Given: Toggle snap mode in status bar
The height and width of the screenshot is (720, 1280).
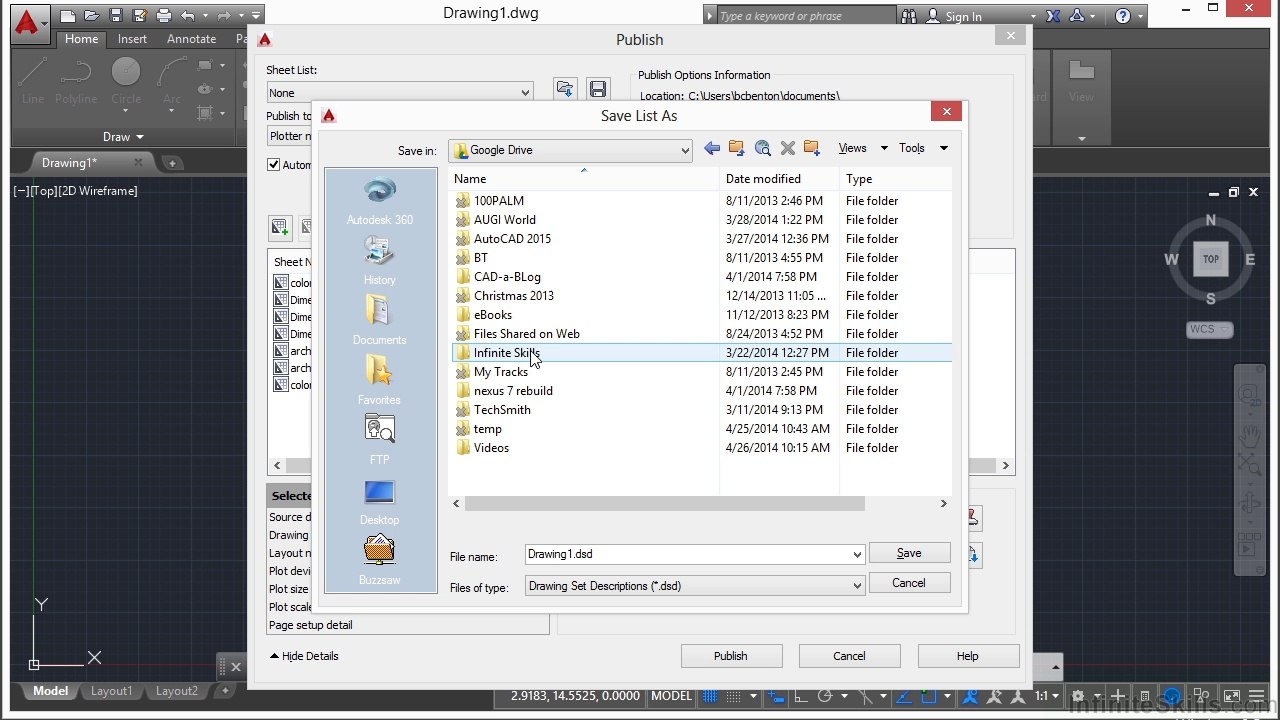Looking at the screenshot, I should coord(736,696).
